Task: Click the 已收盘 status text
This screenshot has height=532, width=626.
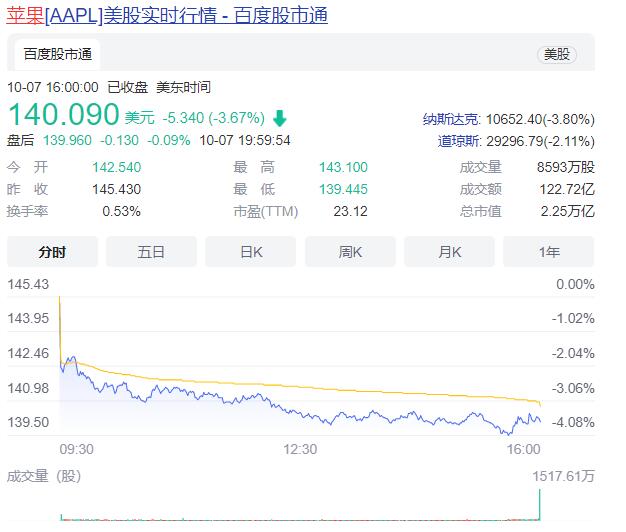Action: [x=128, y=87]
